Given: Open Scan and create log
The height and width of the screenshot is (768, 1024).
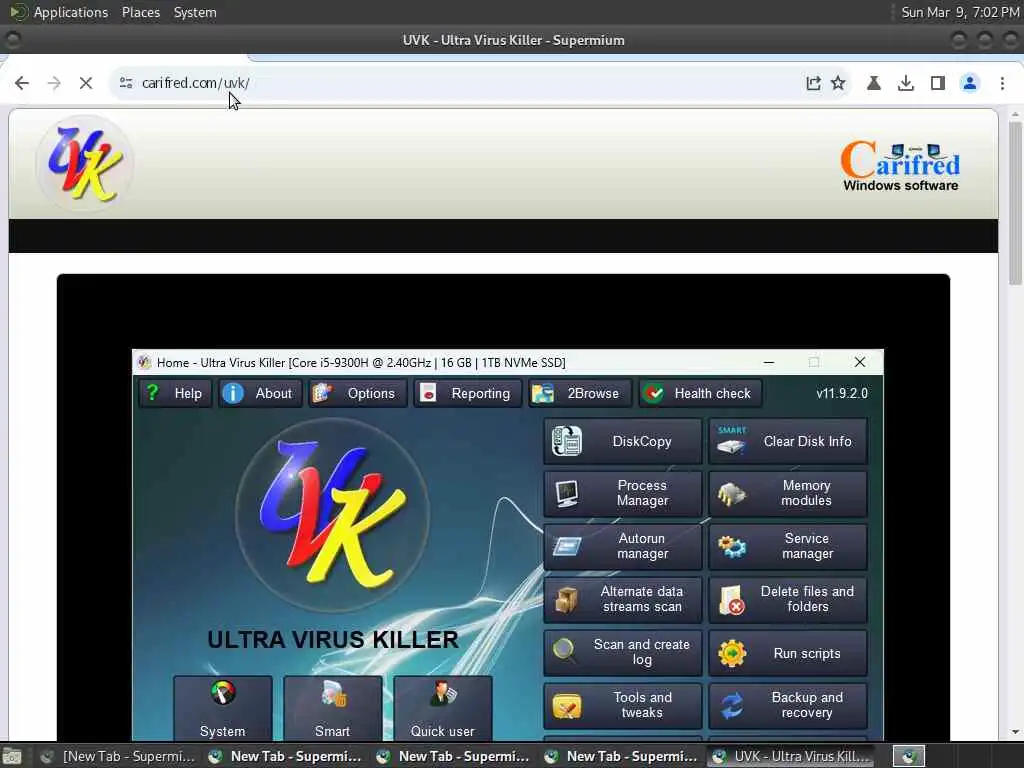Looking at the screenshot, I should pos(622,652).
